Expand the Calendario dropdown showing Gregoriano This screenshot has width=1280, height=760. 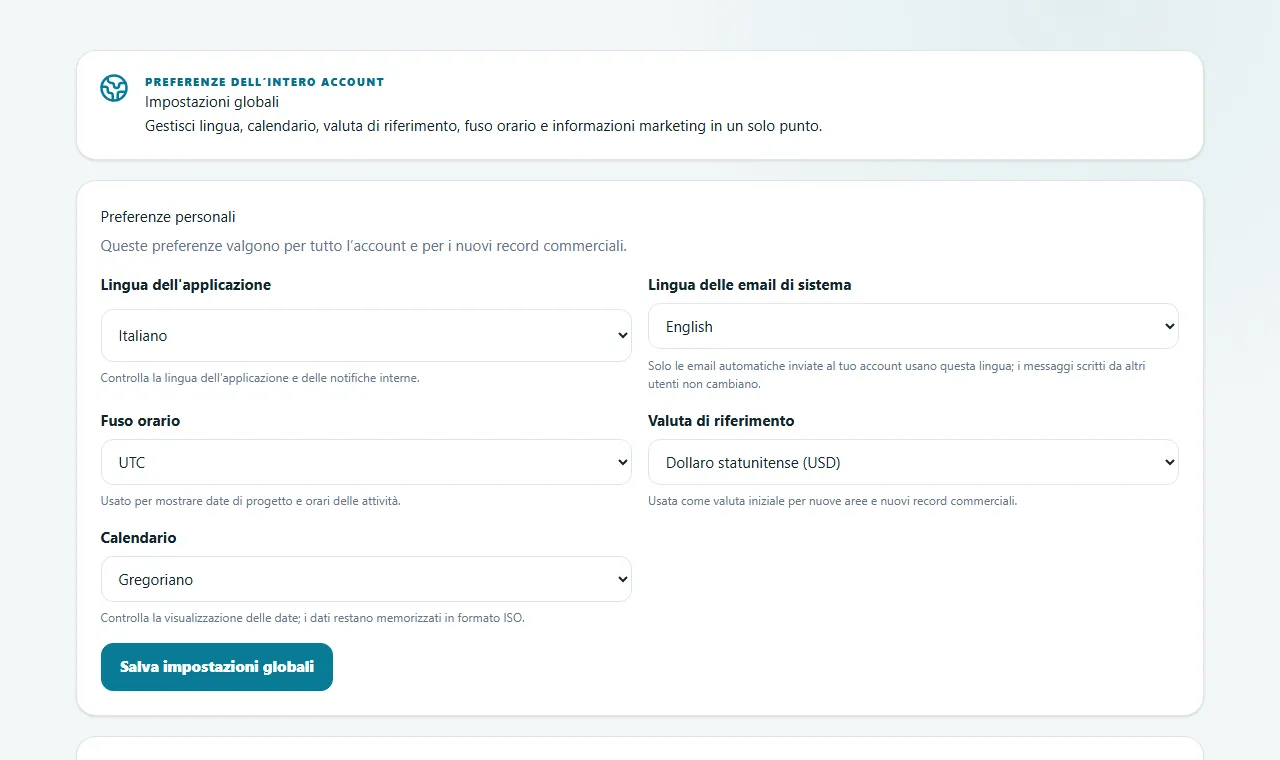coord(366,580)
